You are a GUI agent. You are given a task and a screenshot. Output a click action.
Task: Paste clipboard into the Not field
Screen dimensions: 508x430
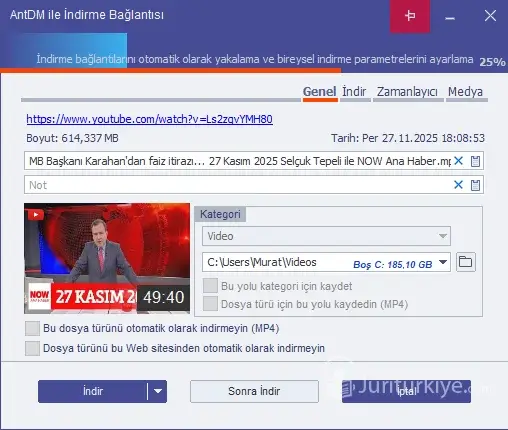click(475, 185)
